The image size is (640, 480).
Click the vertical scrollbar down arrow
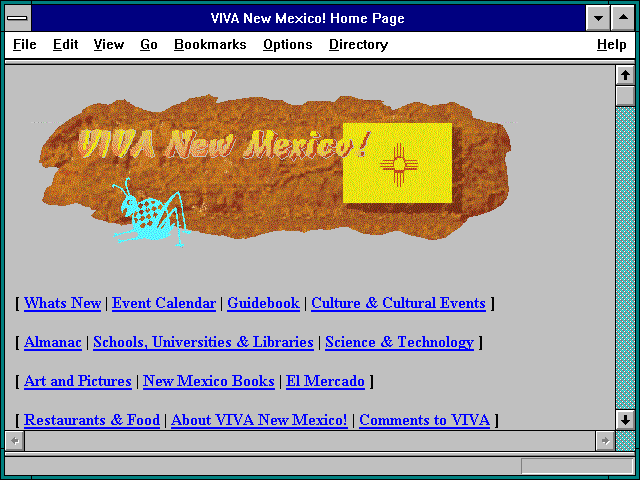click(x=625, y=420)
